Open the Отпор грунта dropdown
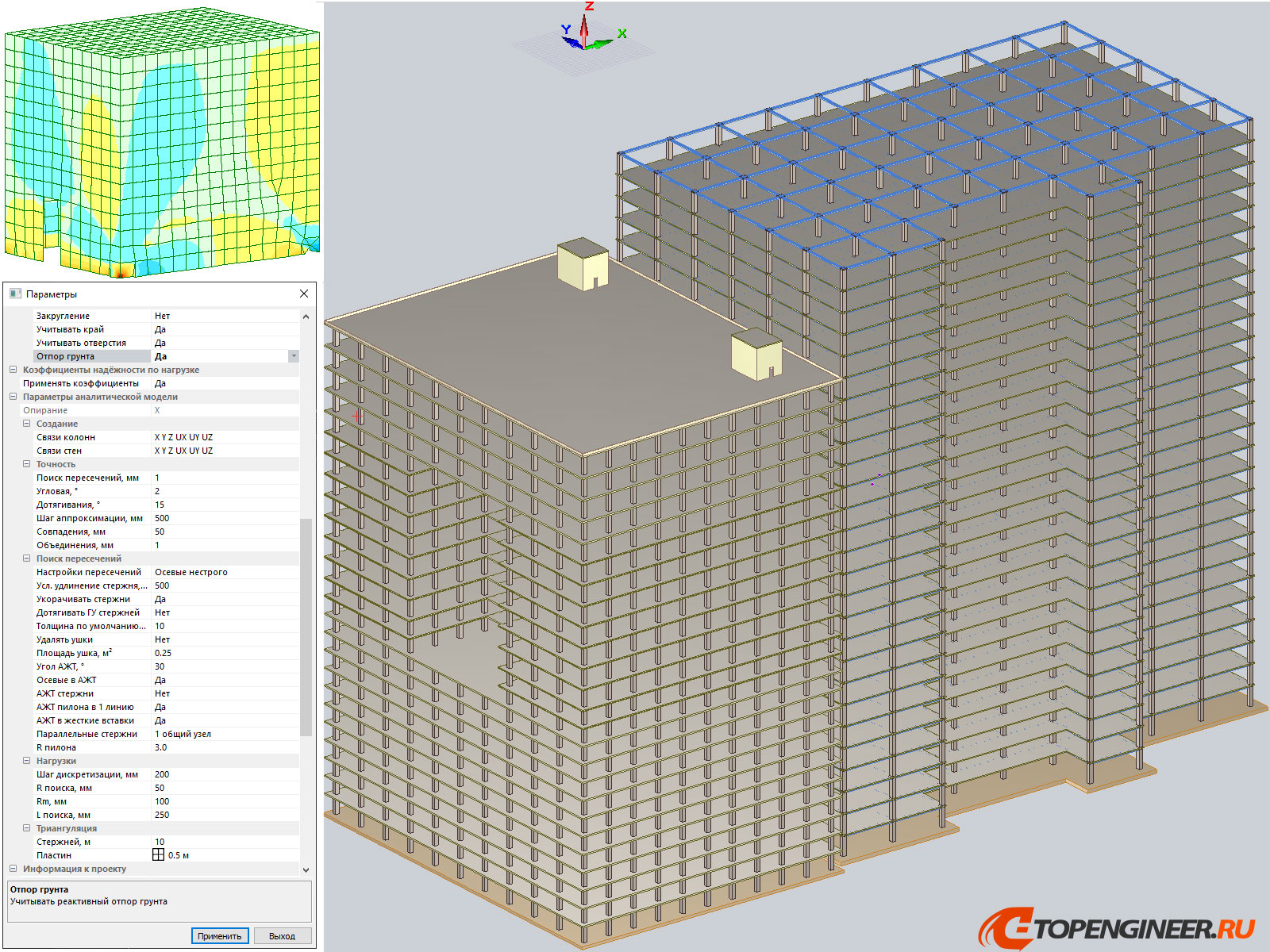The width and height of the screenshot is (1270, 952). [x=293, y=356]
